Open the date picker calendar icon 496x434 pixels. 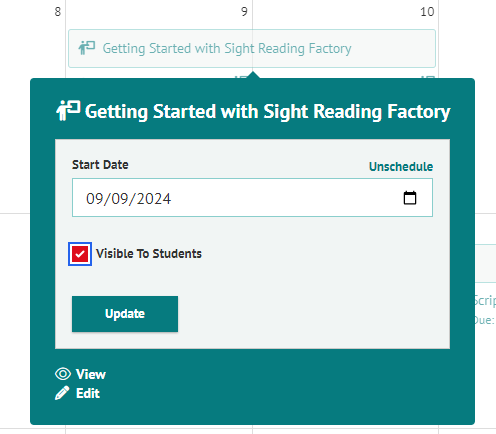[410, 198]
